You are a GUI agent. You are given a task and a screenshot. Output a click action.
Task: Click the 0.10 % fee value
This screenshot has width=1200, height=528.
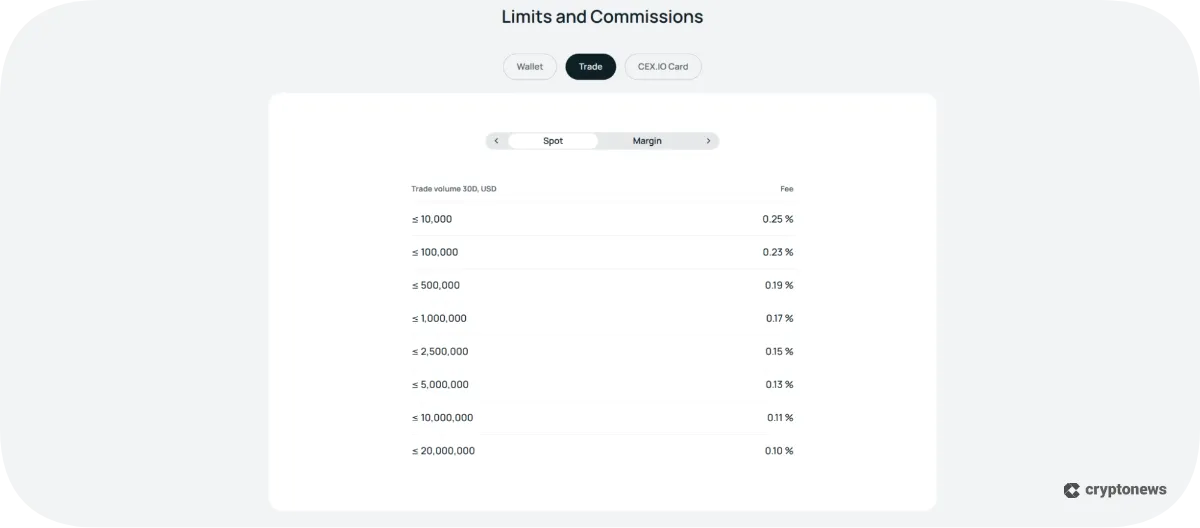pos(778,450)
